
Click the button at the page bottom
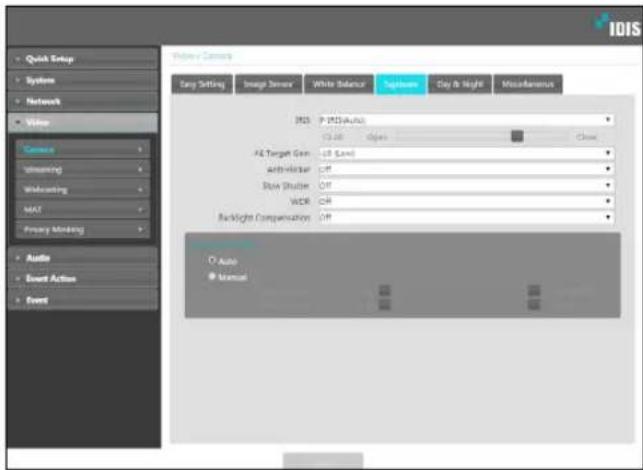(323, 460)
